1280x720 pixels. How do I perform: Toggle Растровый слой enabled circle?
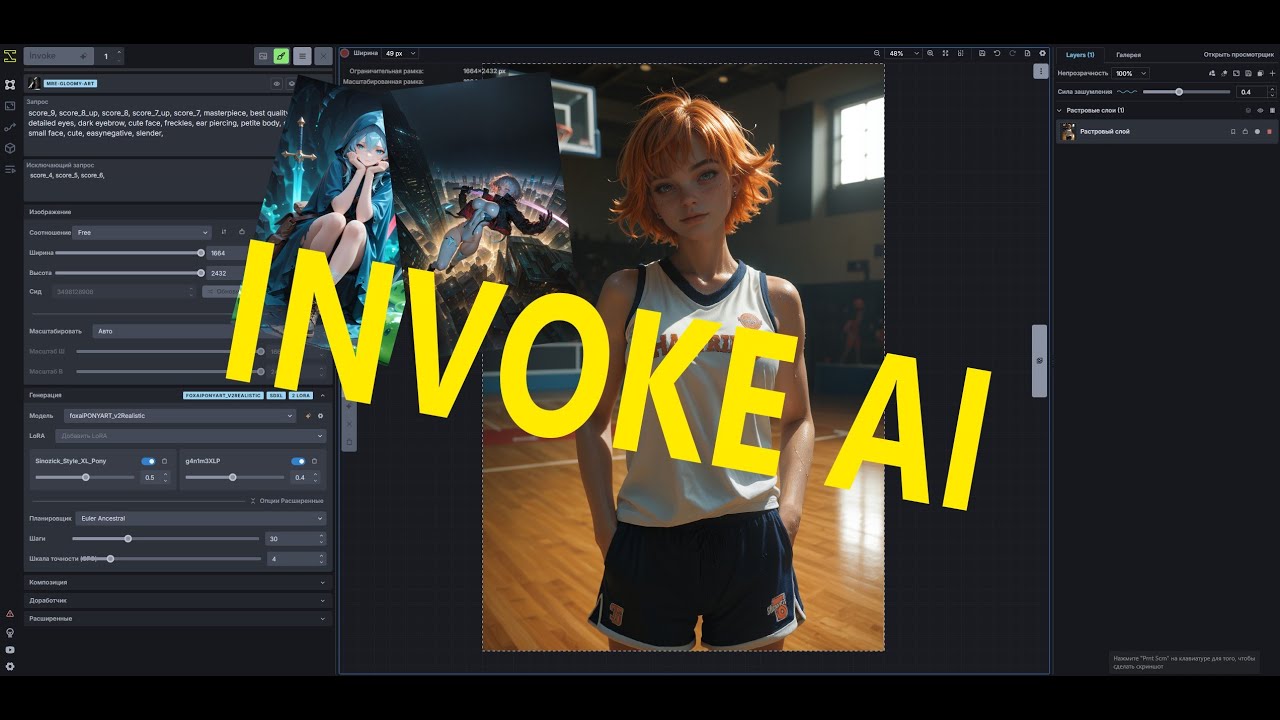(x=1257, y=131)
